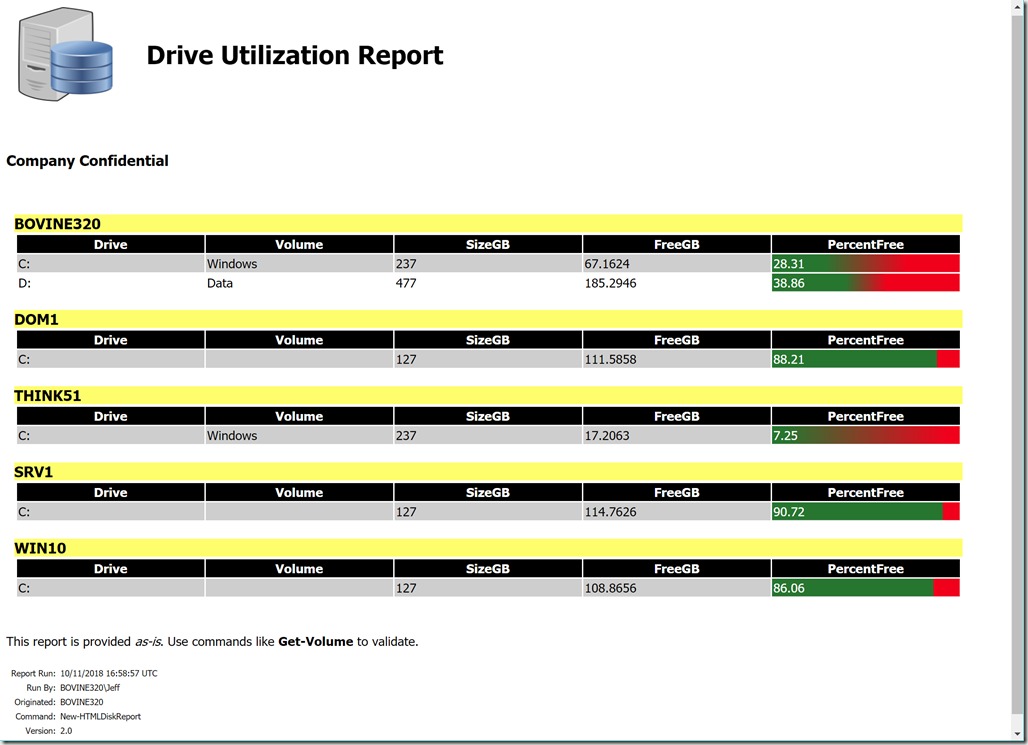Click the SizeGB header under SRV1
Image resolution: width=1028 pixels, height=745 pixels.
click(488, 493)
